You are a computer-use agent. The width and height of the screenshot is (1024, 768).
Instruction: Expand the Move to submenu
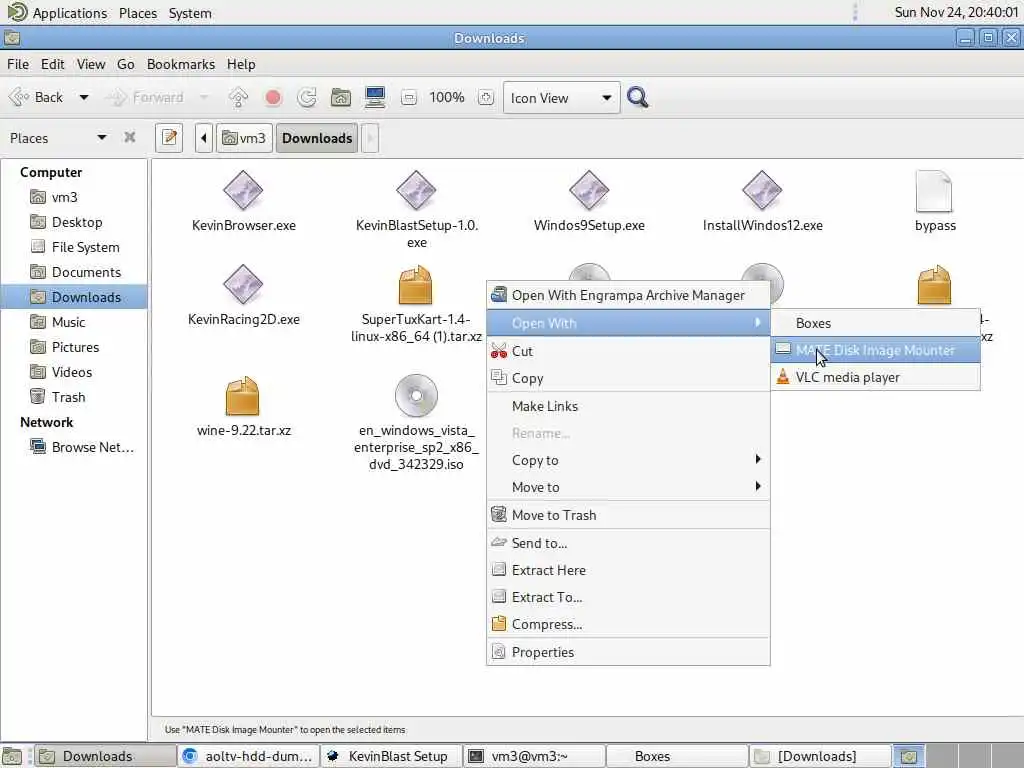[628, 487]
